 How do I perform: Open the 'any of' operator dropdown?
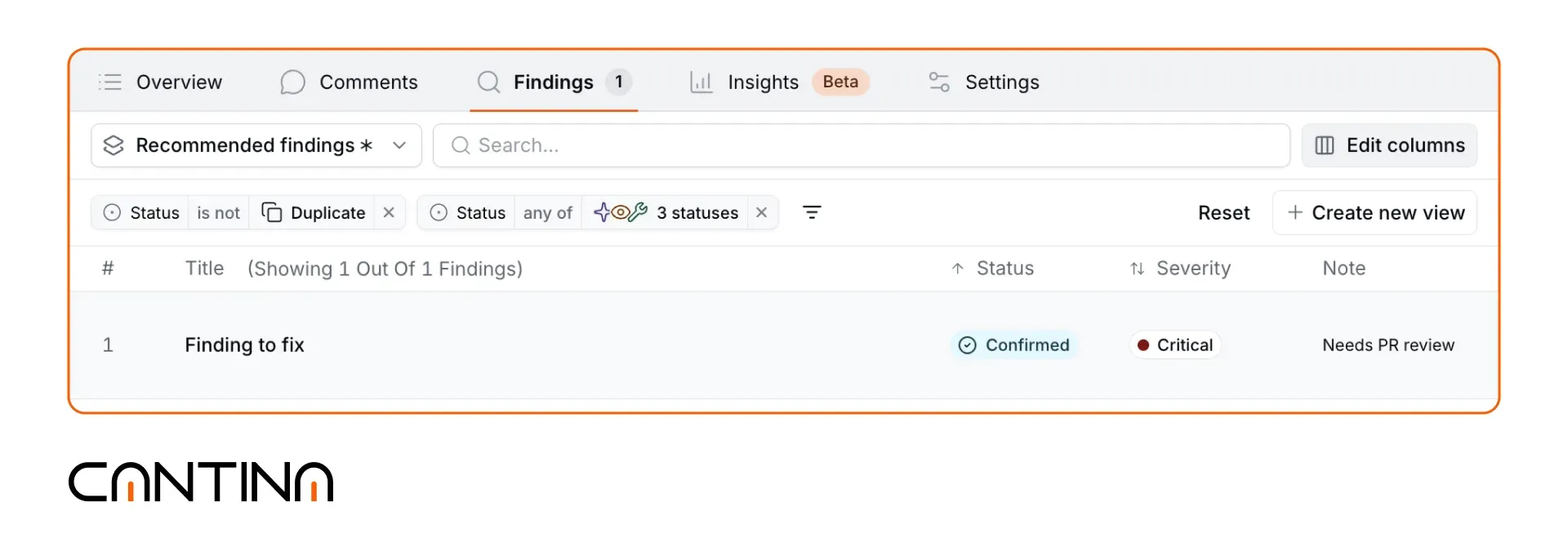(547, 212)
